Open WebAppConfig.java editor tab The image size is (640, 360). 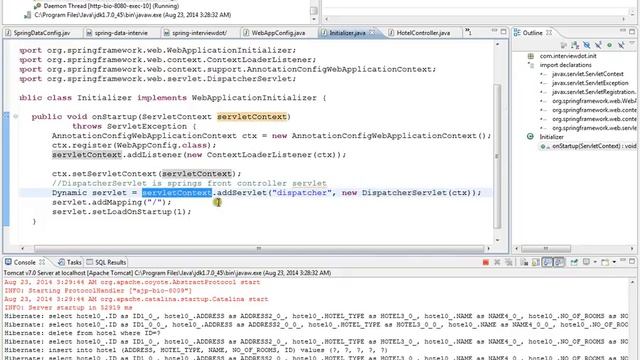click(278, 33)
